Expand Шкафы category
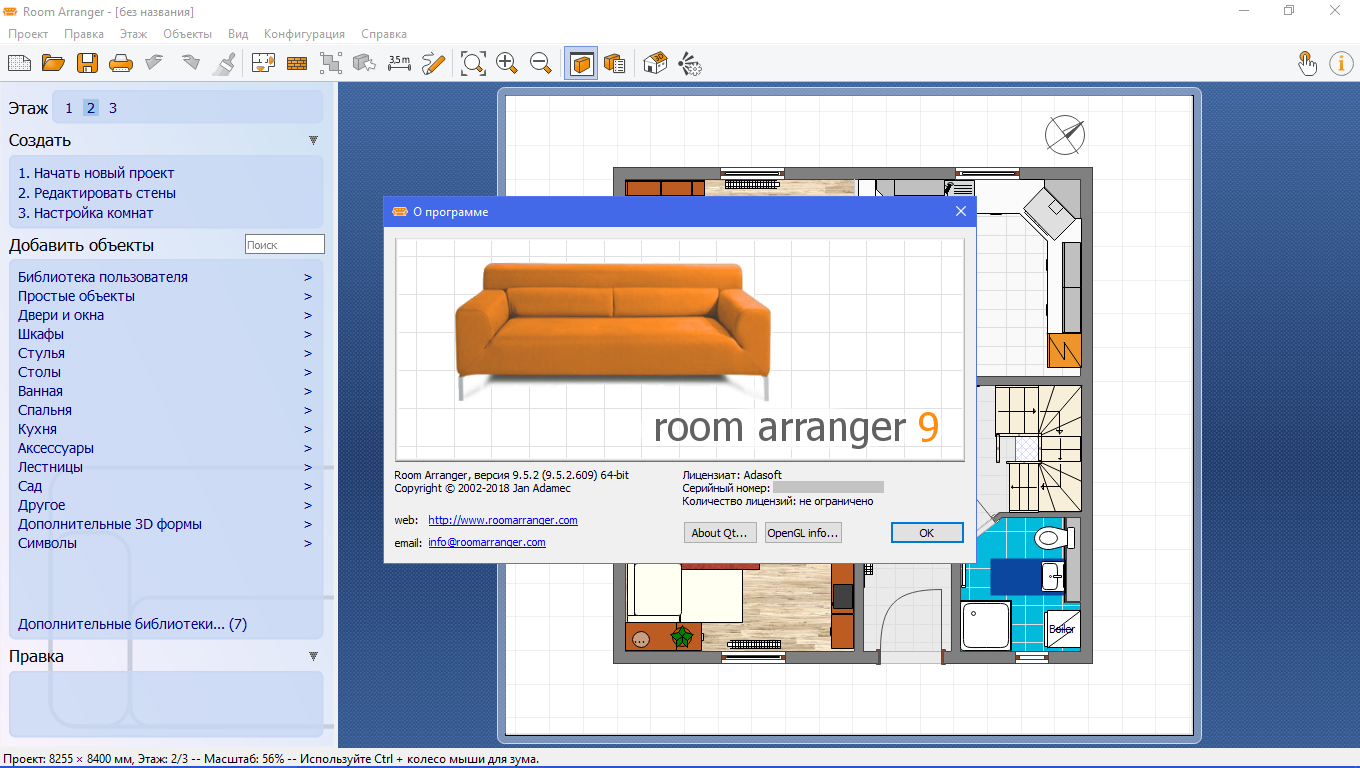This screenshot has width=1360, height=768. [165, 334]
